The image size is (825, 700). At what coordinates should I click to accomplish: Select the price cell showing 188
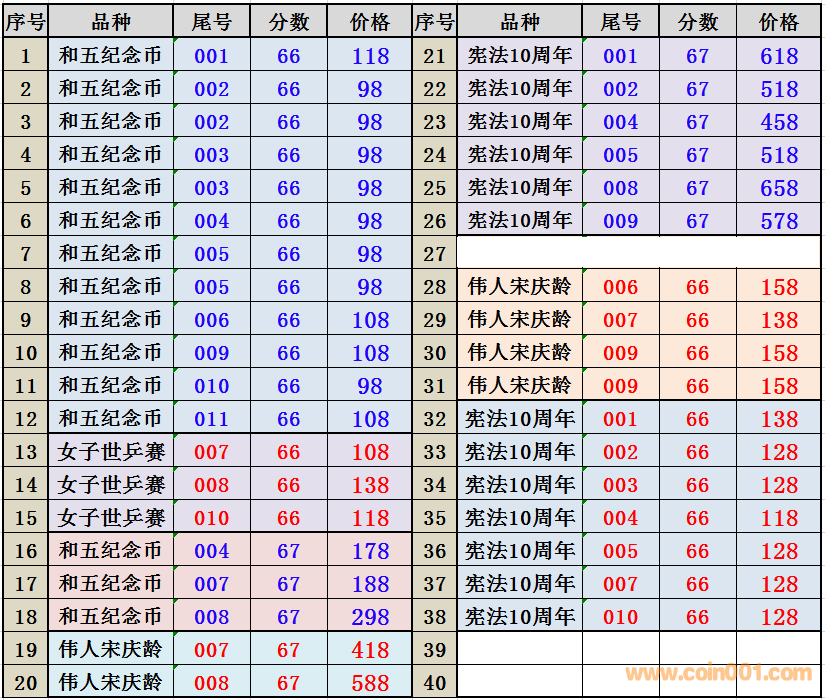point(370,584)
